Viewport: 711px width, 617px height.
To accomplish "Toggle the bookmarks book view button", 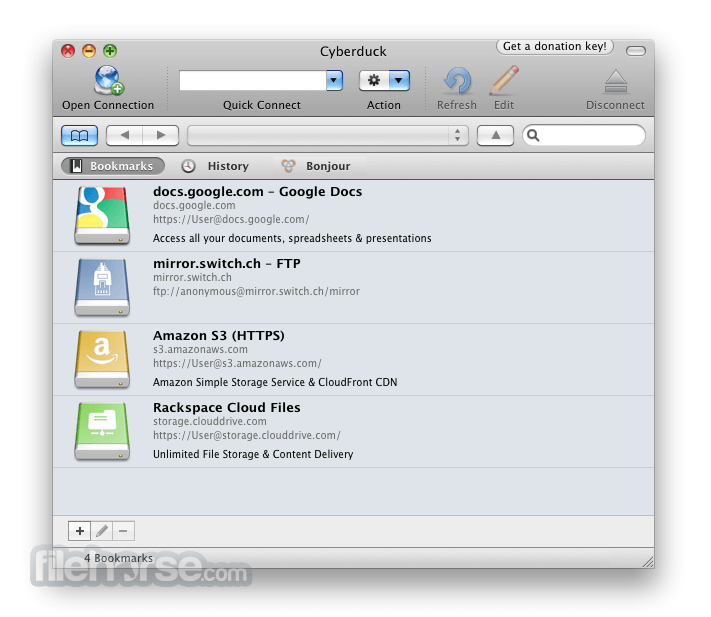I will tap(79, 135).
